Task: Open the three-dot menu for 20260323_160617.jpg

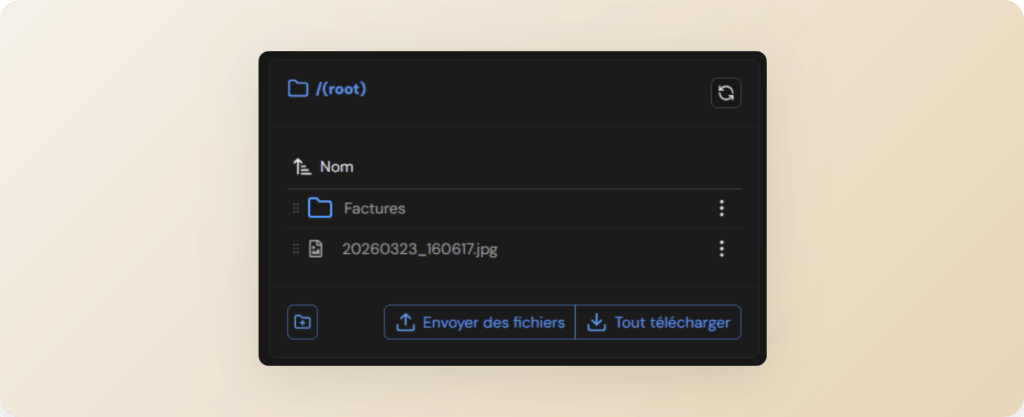Action: (721, 249)
